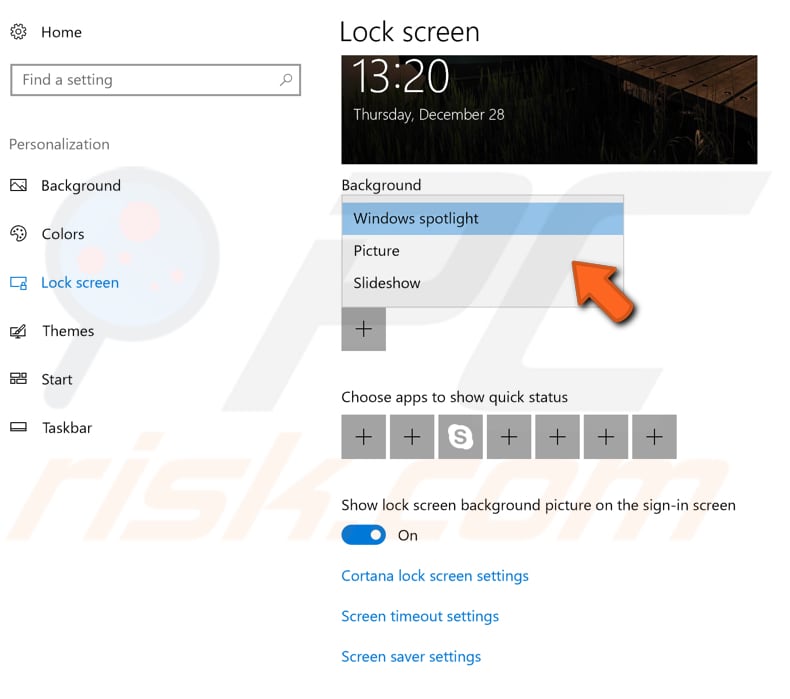Select Windows spotlight from Background dropdown
790x699 pixels.
point(483,219)
